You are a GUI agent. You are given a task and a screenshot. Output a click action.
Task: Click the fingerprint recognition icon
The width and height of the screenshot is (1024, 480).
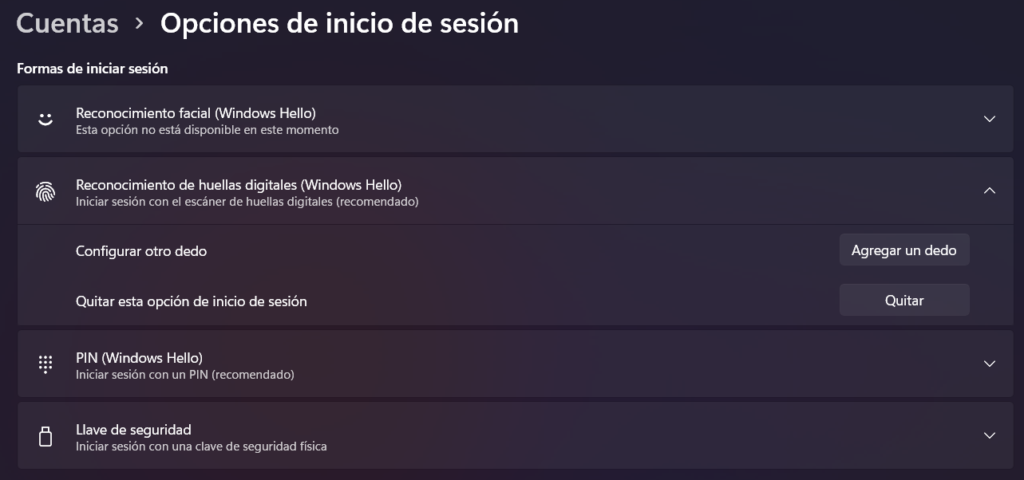pos(45,192)
